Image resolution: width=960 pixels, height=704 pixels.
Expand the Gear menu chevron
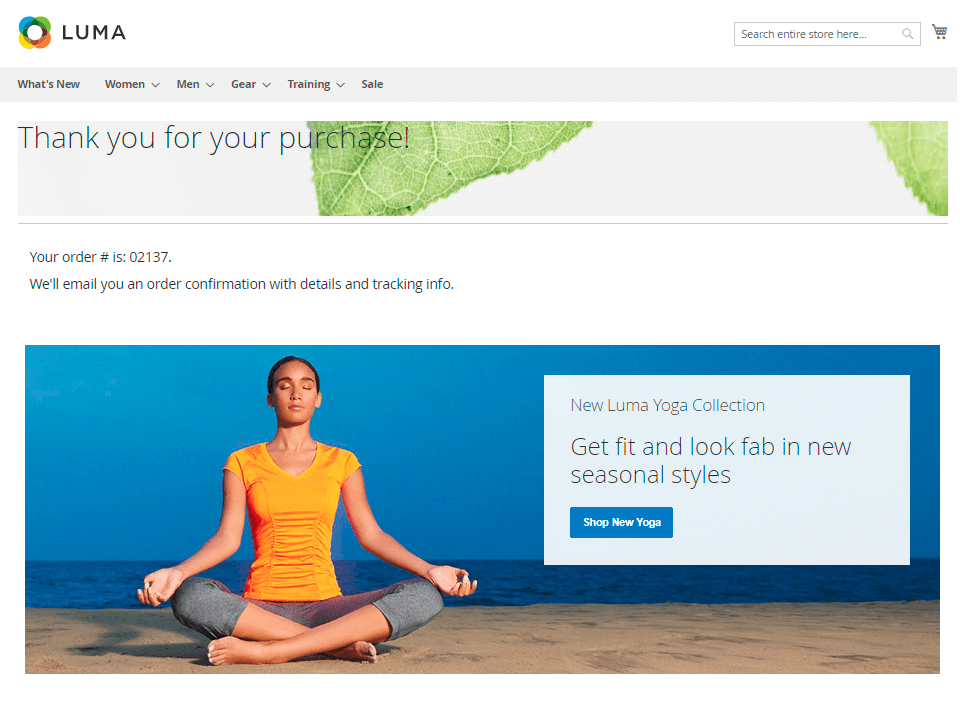point(266,85)
